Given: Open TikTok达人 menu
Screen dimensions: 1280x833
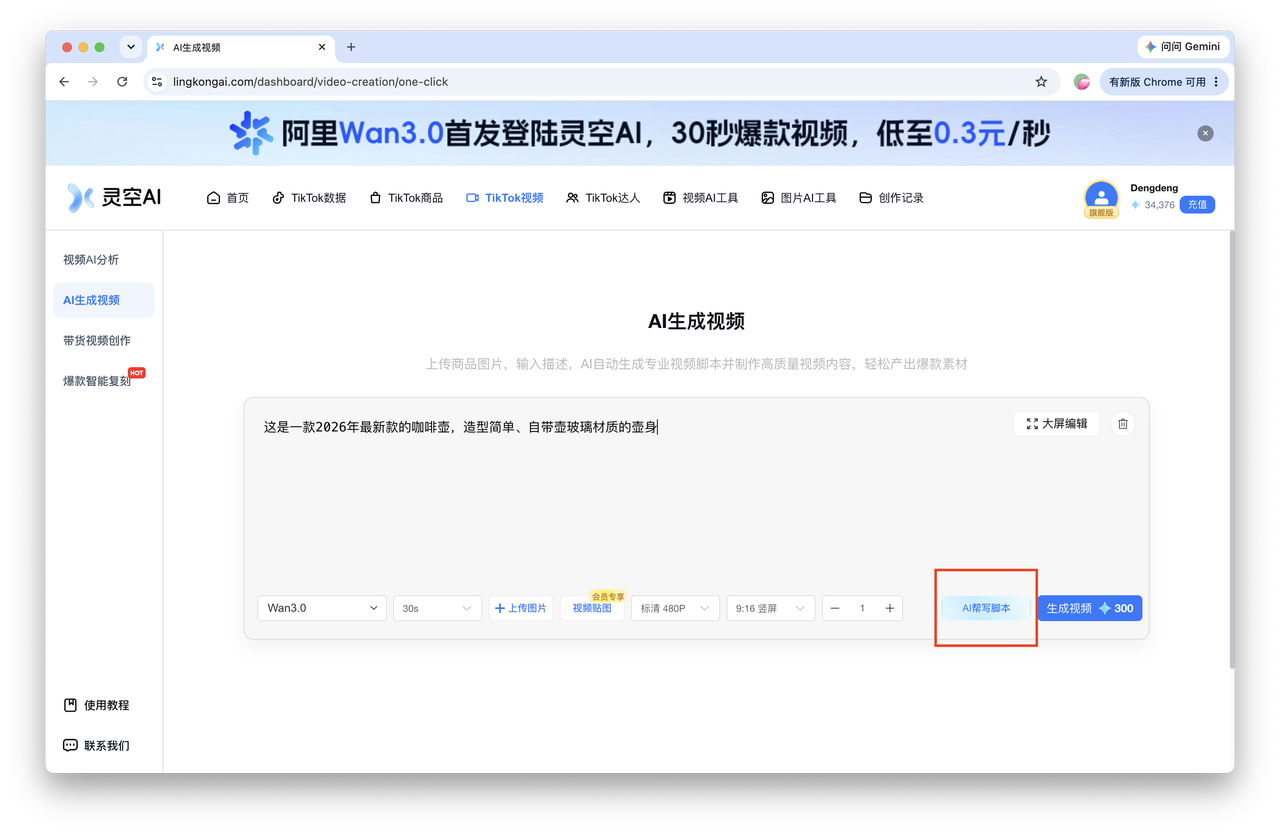Looking at the screenshot, I should pyautogui.click(x=603, y=198).
